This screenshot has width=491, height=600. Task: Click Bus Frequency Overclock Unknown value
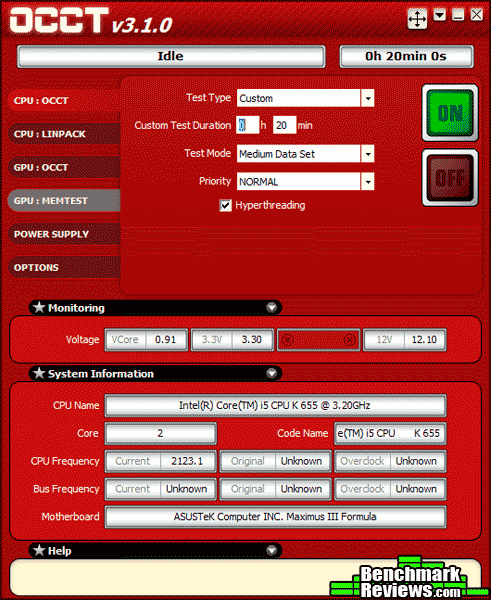click(416, 489)
